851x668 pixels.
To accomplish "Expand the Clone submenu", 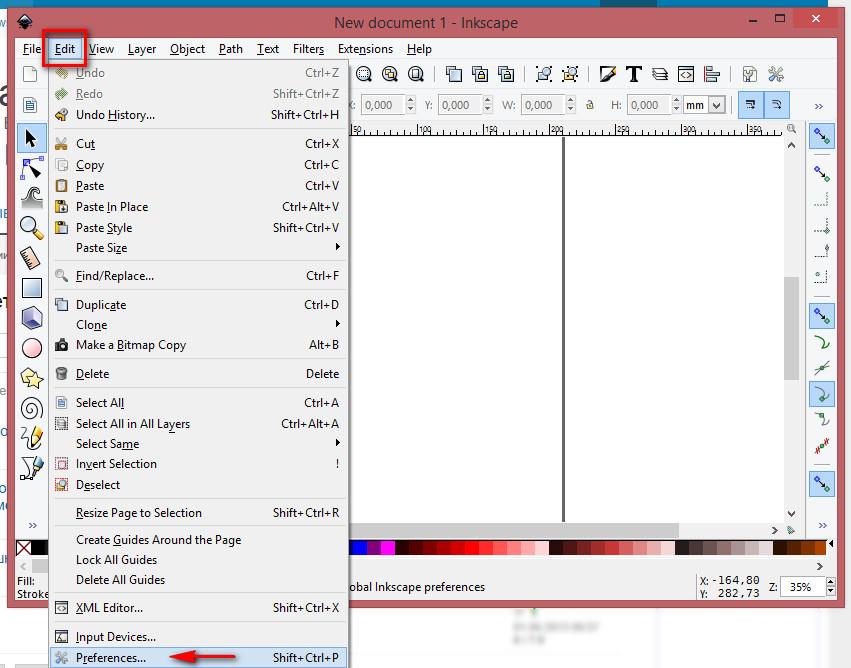I will 198,325.
